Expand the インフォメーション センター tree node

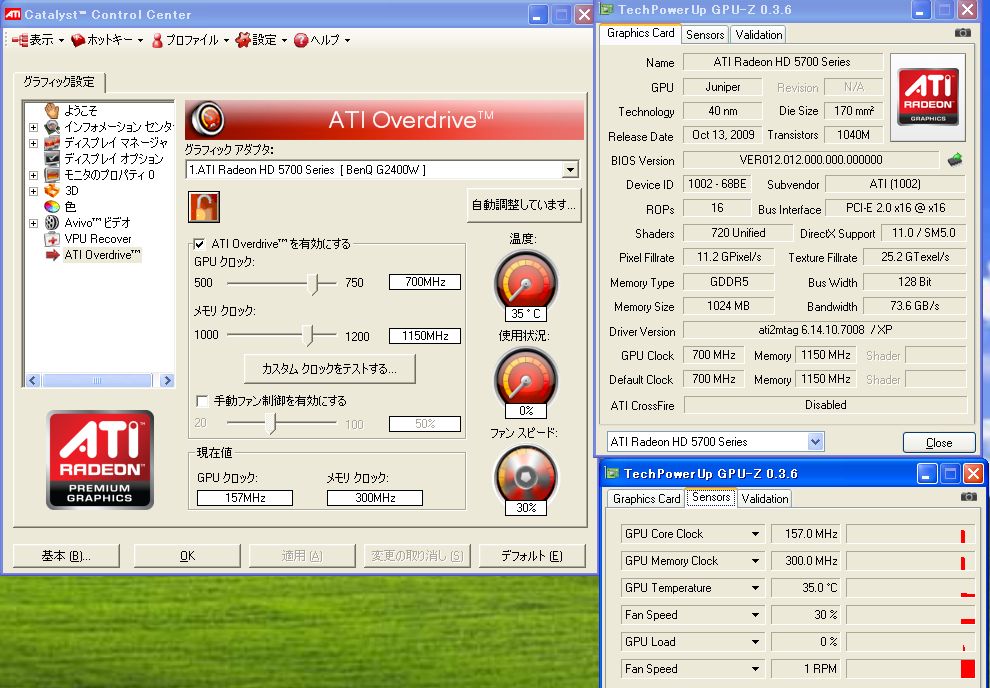click(33, 127)
